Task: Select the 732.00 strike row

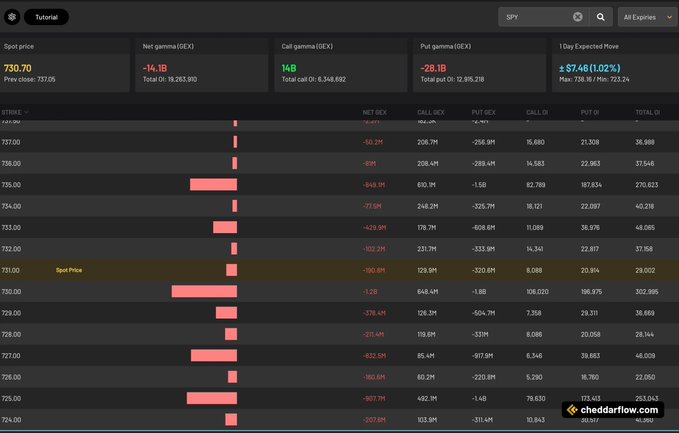Action: [x=340, y=249]
